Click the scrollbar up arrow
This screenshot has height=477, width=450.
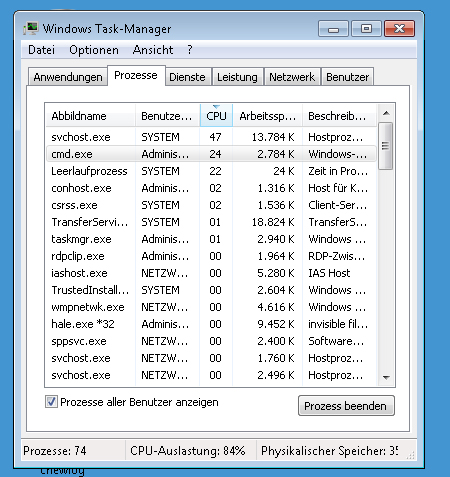point(386,113)
